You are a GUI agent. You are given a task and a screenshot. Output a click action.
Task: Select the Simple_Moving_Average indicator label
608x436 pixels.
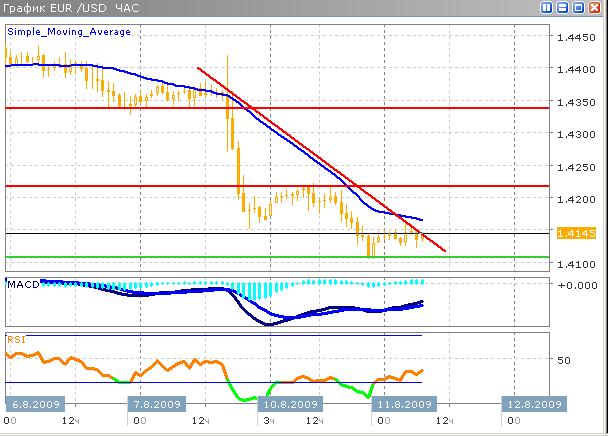coord(69,31)
